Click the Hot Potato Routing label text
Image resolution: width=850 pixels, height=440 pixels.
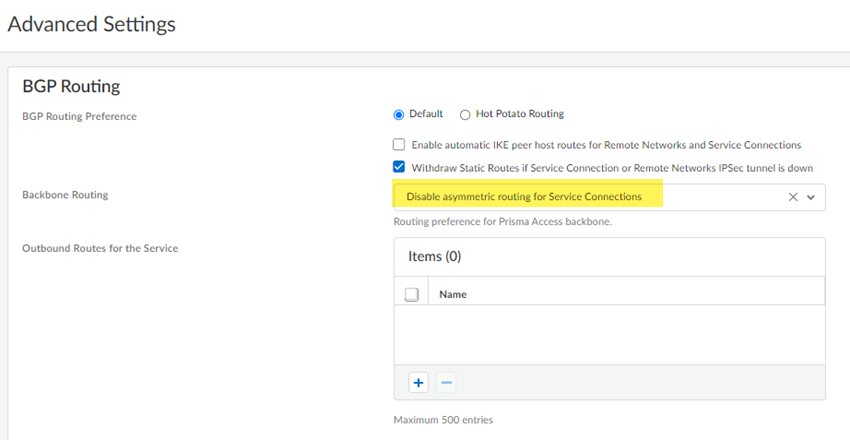[520, 114]
